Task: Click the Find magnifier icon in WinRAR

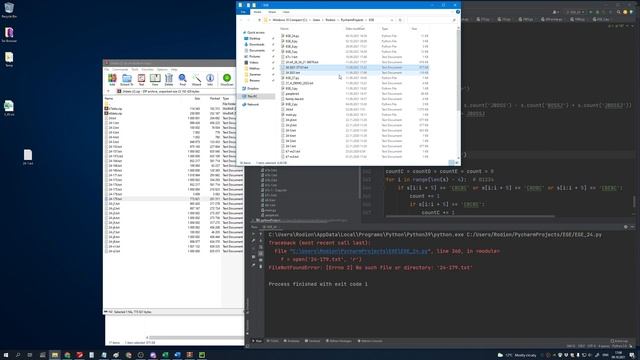Action: pos(182,79)
